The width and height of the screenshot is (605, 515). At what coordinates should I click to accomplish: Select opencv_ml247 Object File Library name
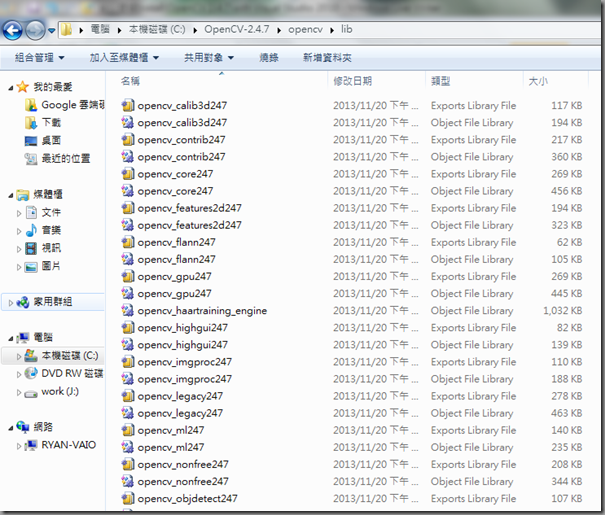pyautogui.click(x=171, y=447)
